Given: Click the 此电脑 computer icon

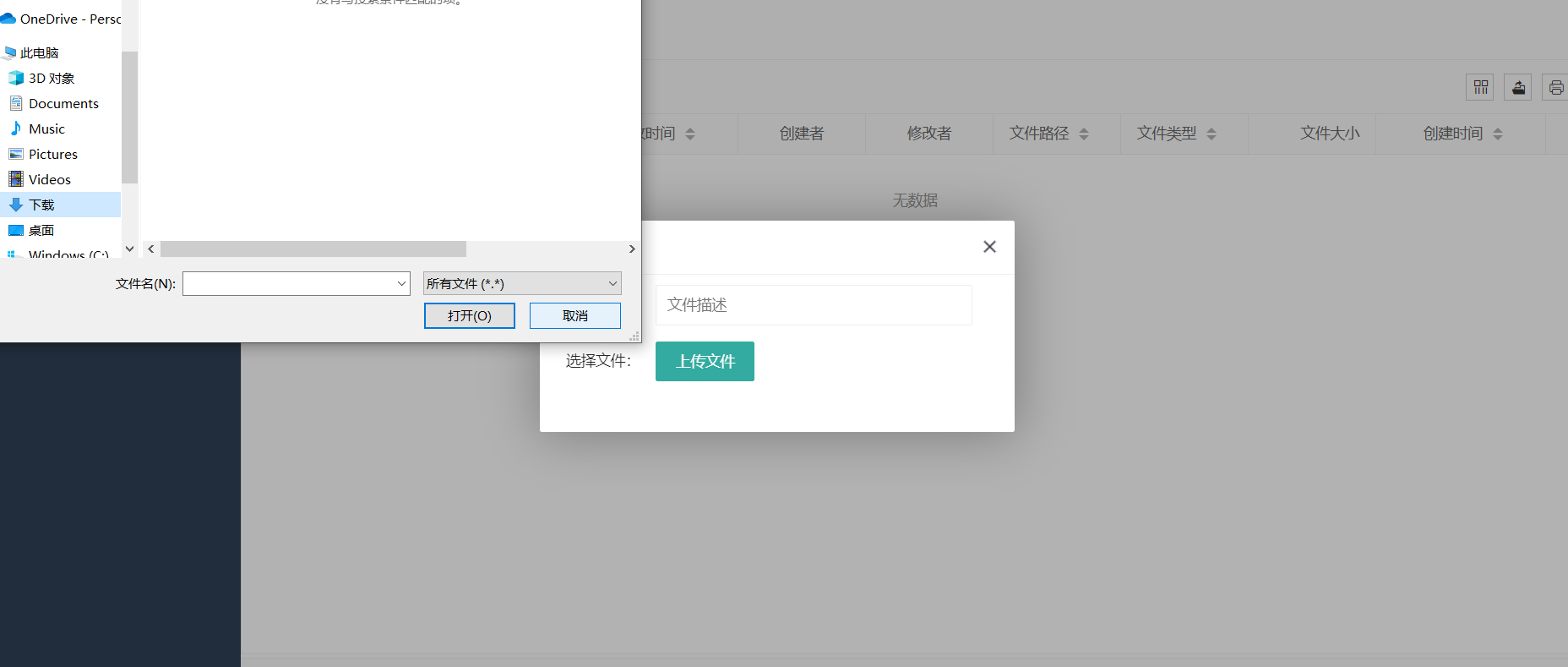Looking at the screenshot, I should [9, 52].
